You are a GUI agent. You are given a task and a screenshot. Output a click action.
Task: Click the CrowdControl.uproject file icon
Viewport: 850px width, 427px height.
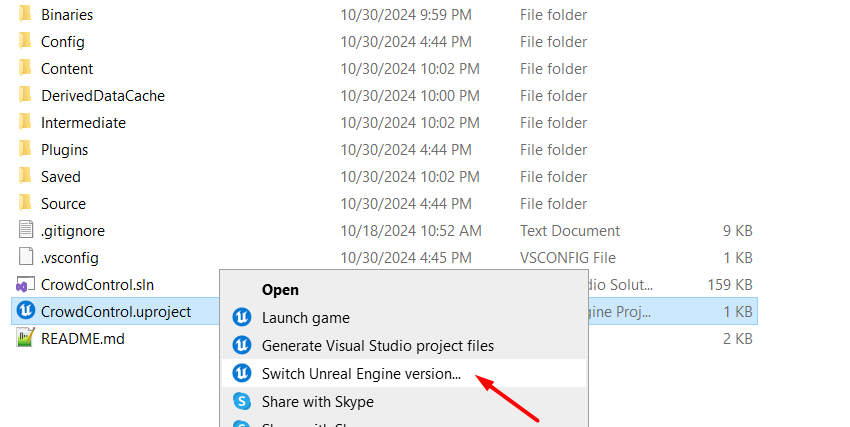[x=25, y=311]
